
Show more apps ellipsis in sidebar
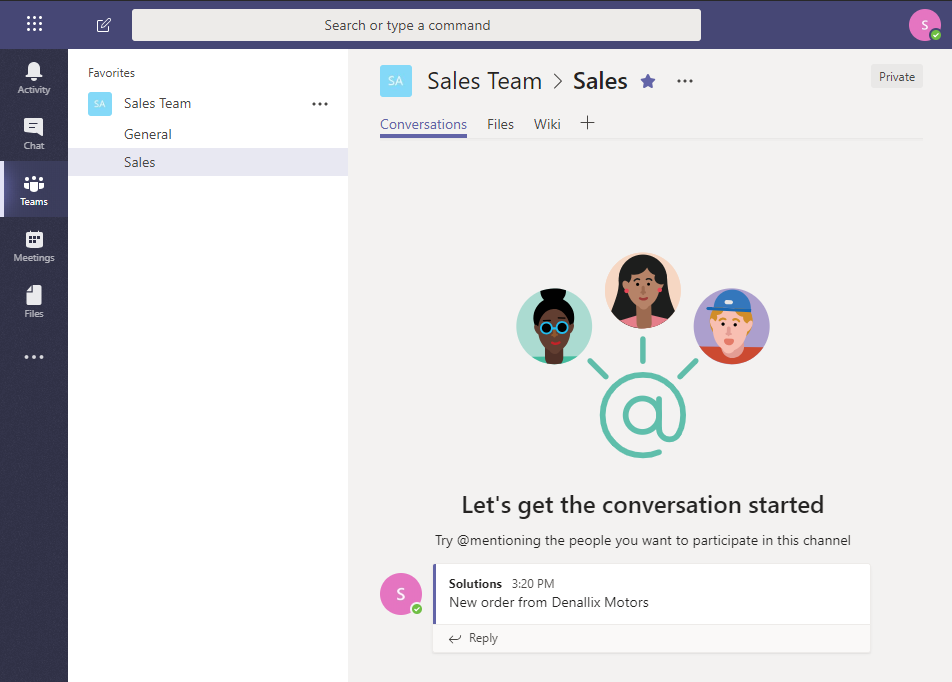34,357
